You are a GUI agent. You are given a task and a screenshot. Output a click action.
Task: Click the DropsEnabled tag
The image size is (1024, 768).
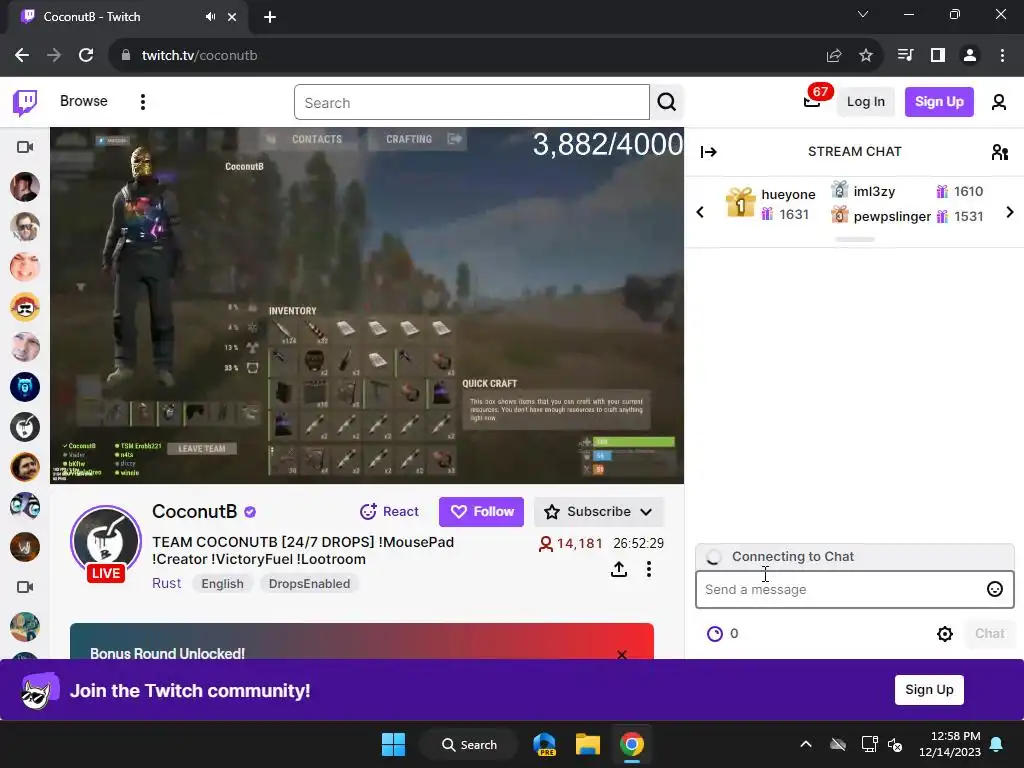tap(310, 584)
